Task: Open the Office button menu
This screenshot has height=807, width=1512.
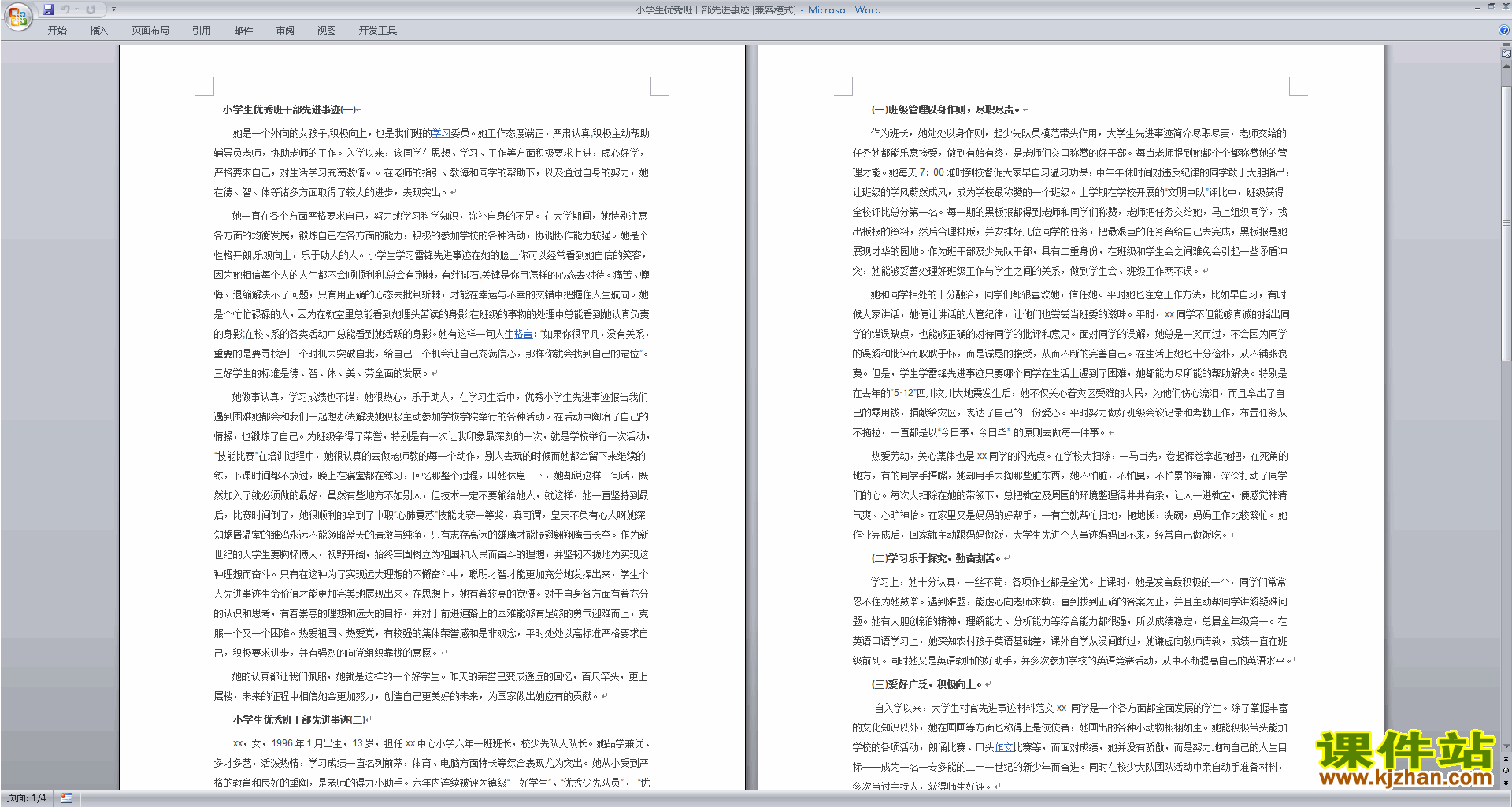Action: coord(17,17)
